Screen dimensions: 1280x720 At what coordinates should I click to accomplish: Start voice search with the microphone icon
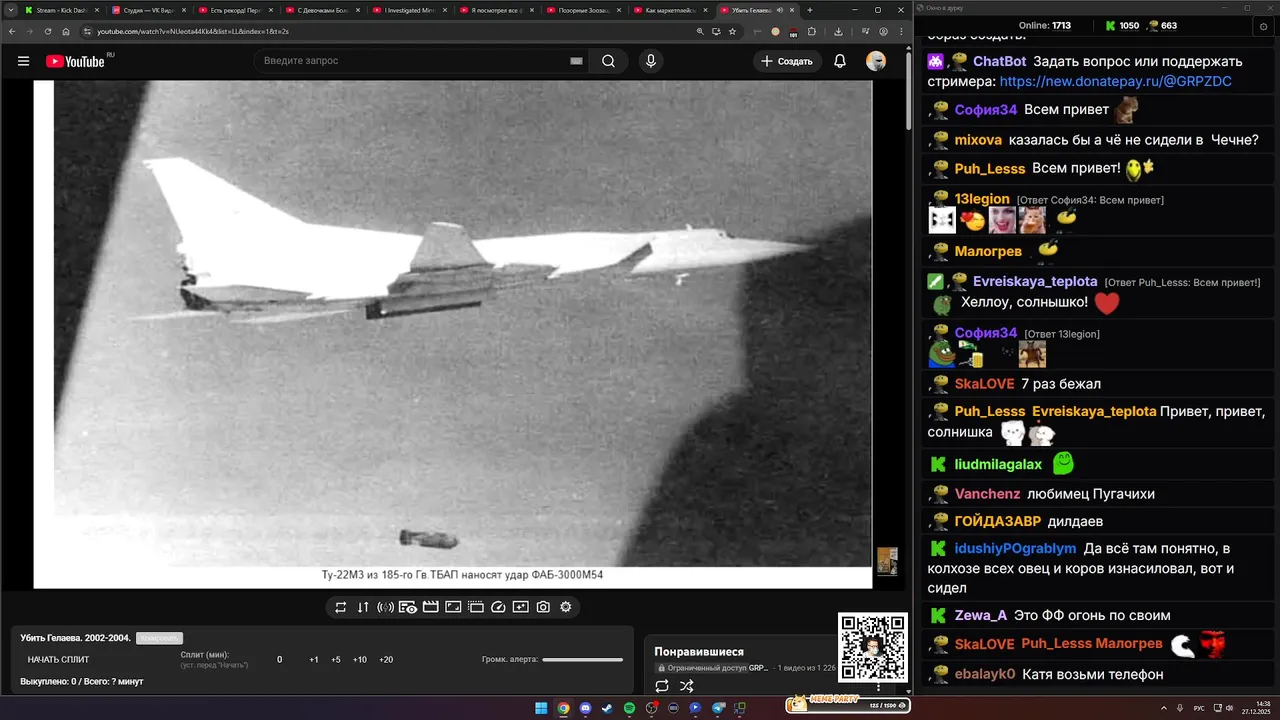tap(651, 61)
